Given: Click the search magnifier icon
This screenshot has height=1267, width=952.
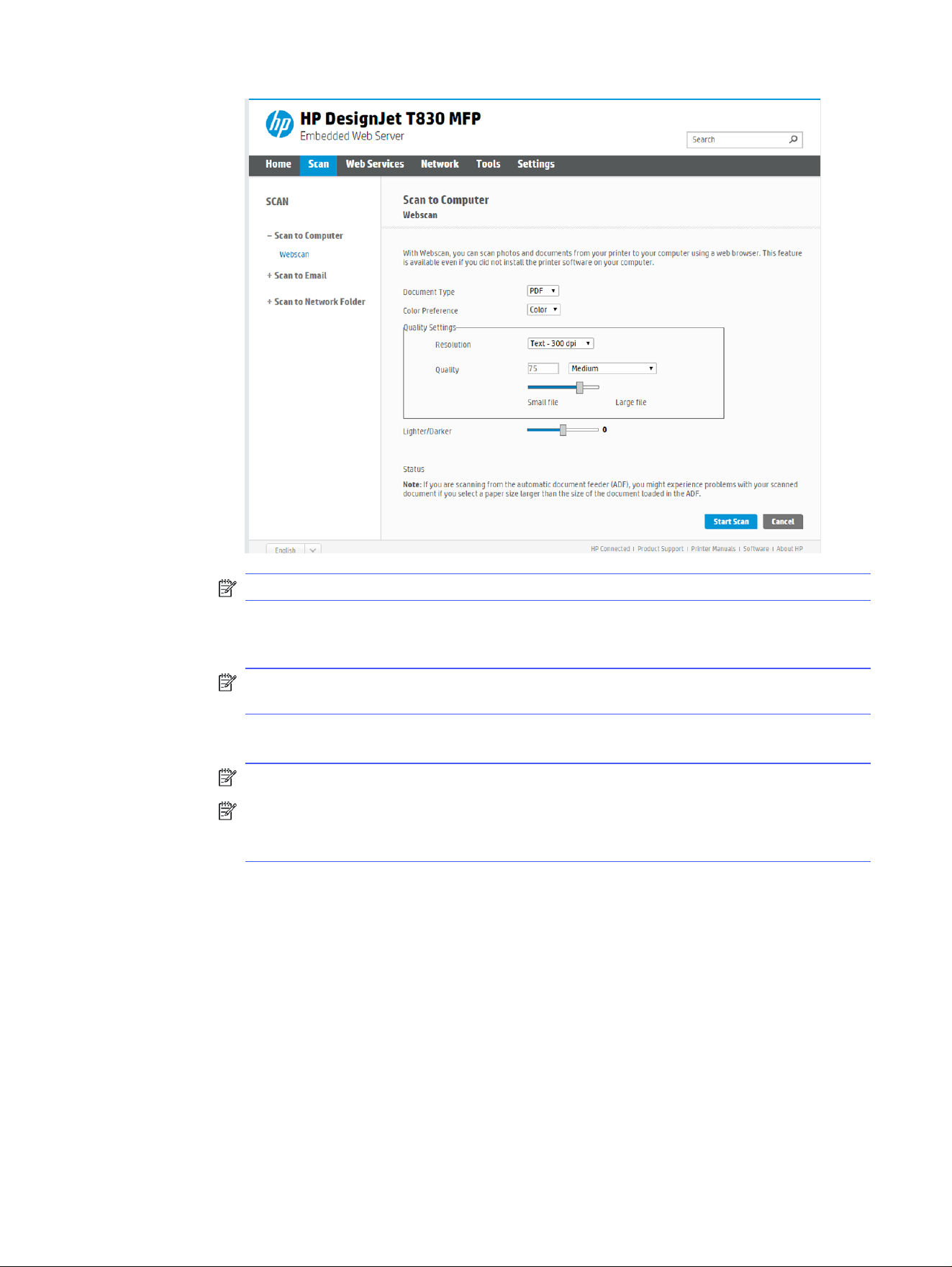Looking at the screenshot, I should click(793, 140).
